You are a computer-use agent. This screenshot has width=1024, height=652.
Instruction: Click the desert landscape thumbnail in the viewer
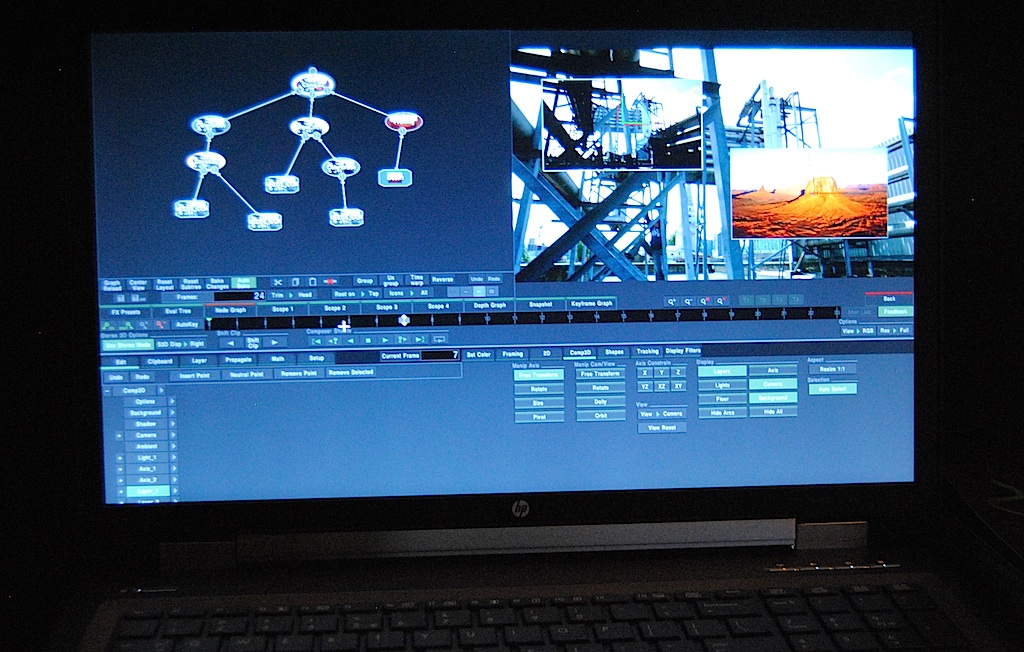pos(809,194)
